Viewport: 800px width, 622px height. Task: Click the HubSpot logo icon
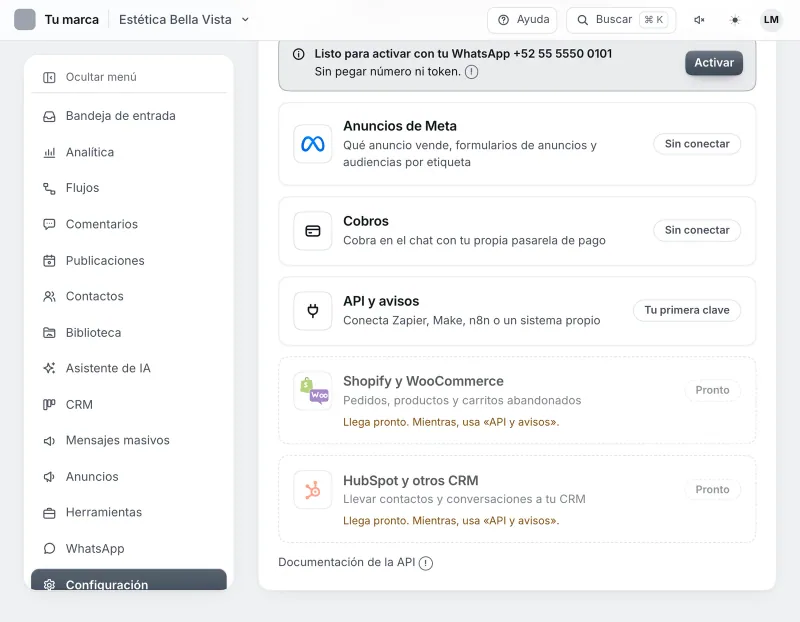click(313, 490)
